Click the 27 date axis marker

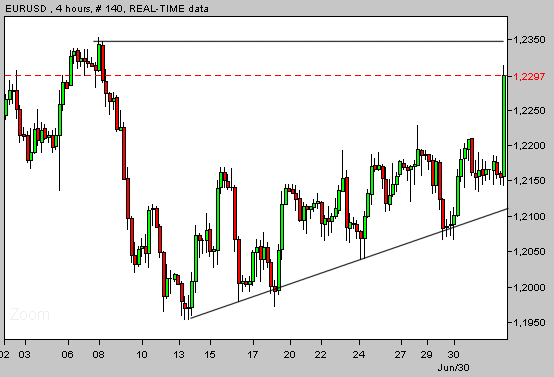pos(400,354)
